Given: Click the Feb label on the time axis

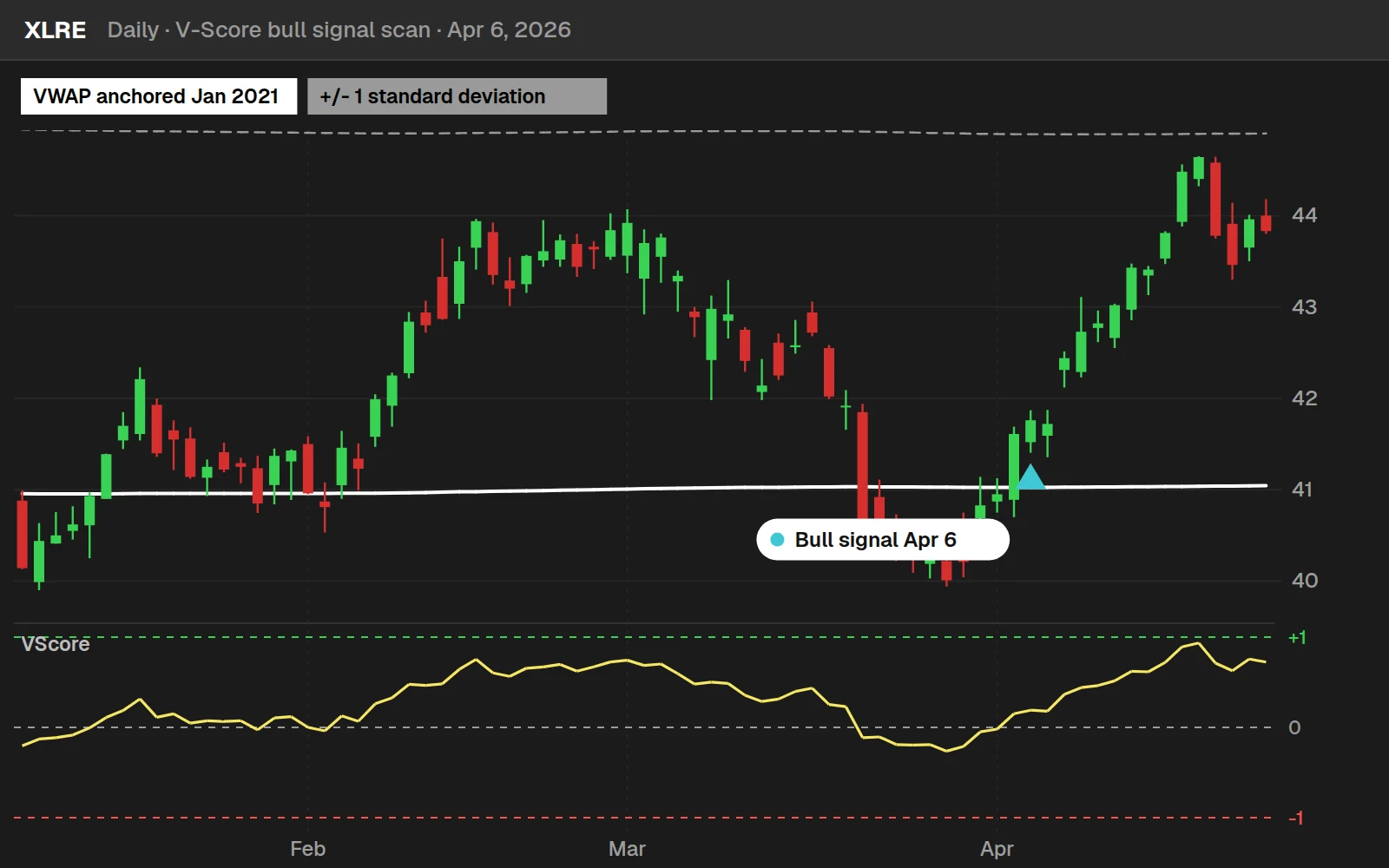Looking at the screenshot, I should click(307, 849).
